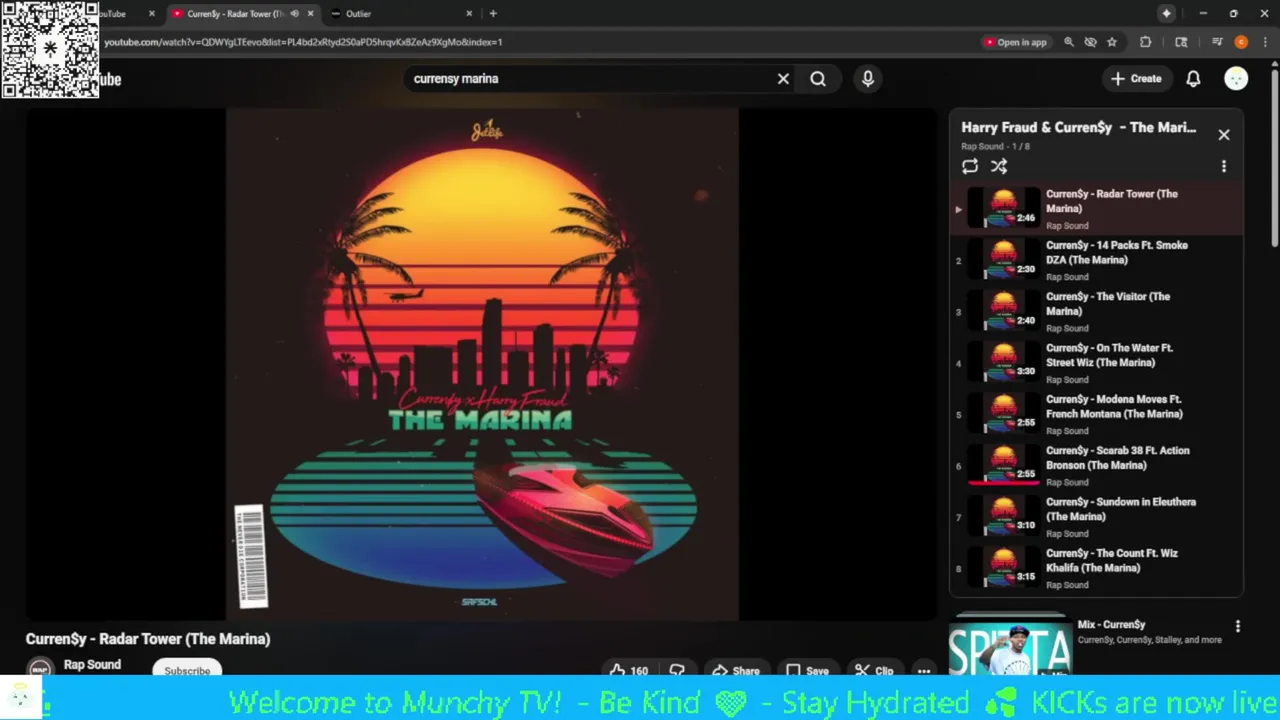Play 14 Packs Ft. Smoke DZA
1280x720 pixels.
[1096, 260]
